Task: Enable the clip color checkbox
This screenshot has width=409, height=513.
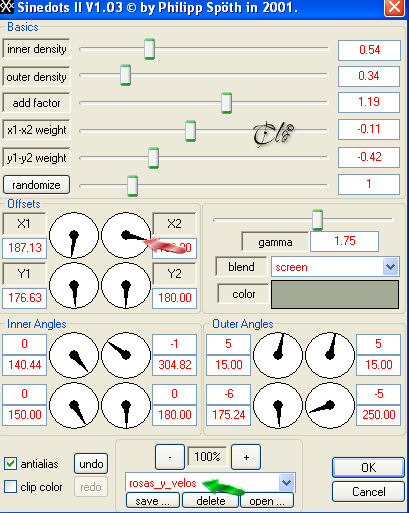Action: click(10, 486)
